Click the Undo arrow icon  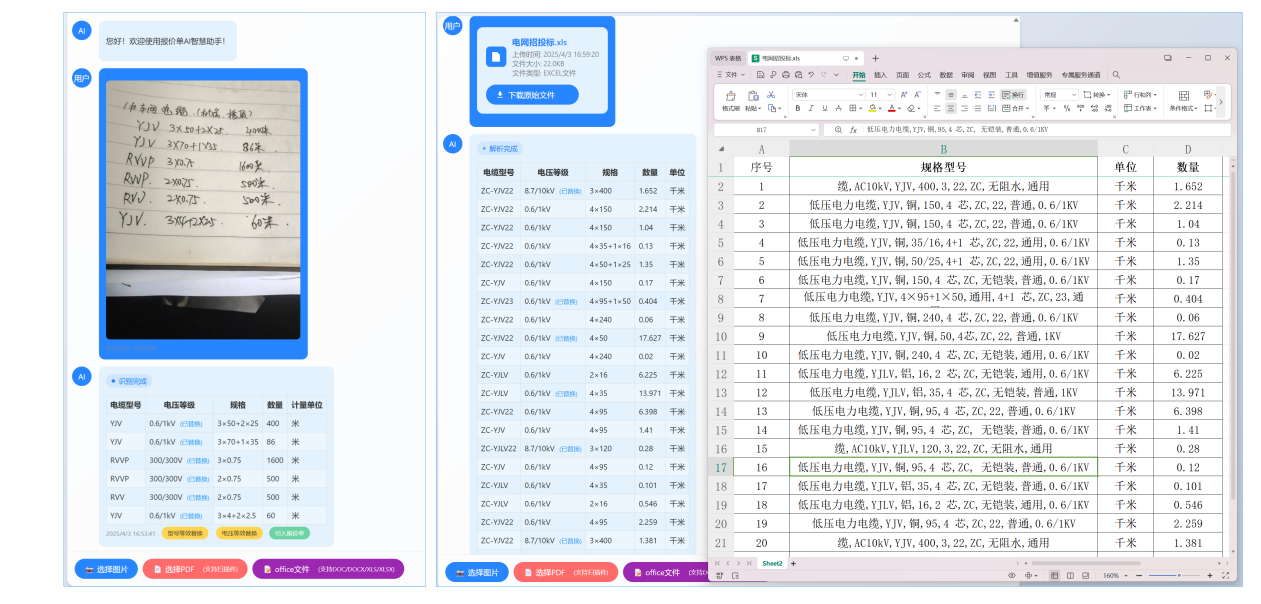[x=811, y=75]
